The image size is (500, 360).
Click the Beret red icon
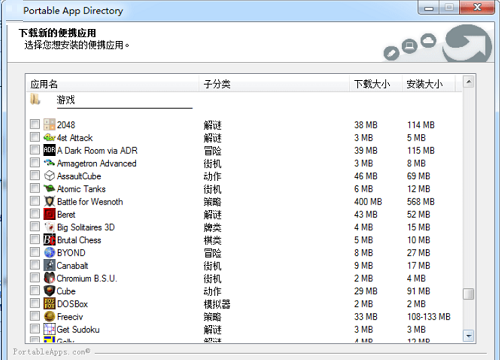coord(49,214)
